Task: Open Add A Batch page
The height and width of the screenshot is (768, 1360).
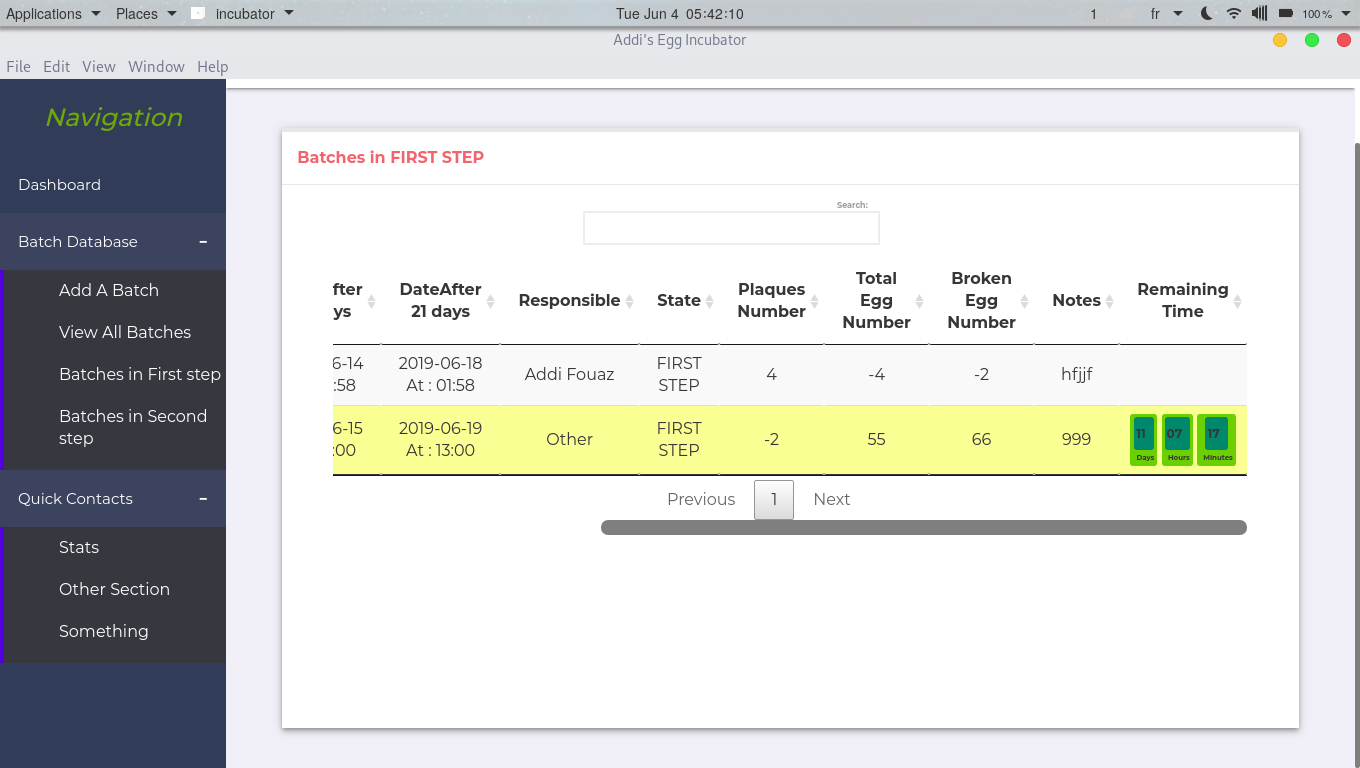Action: [x=109, y=290]
